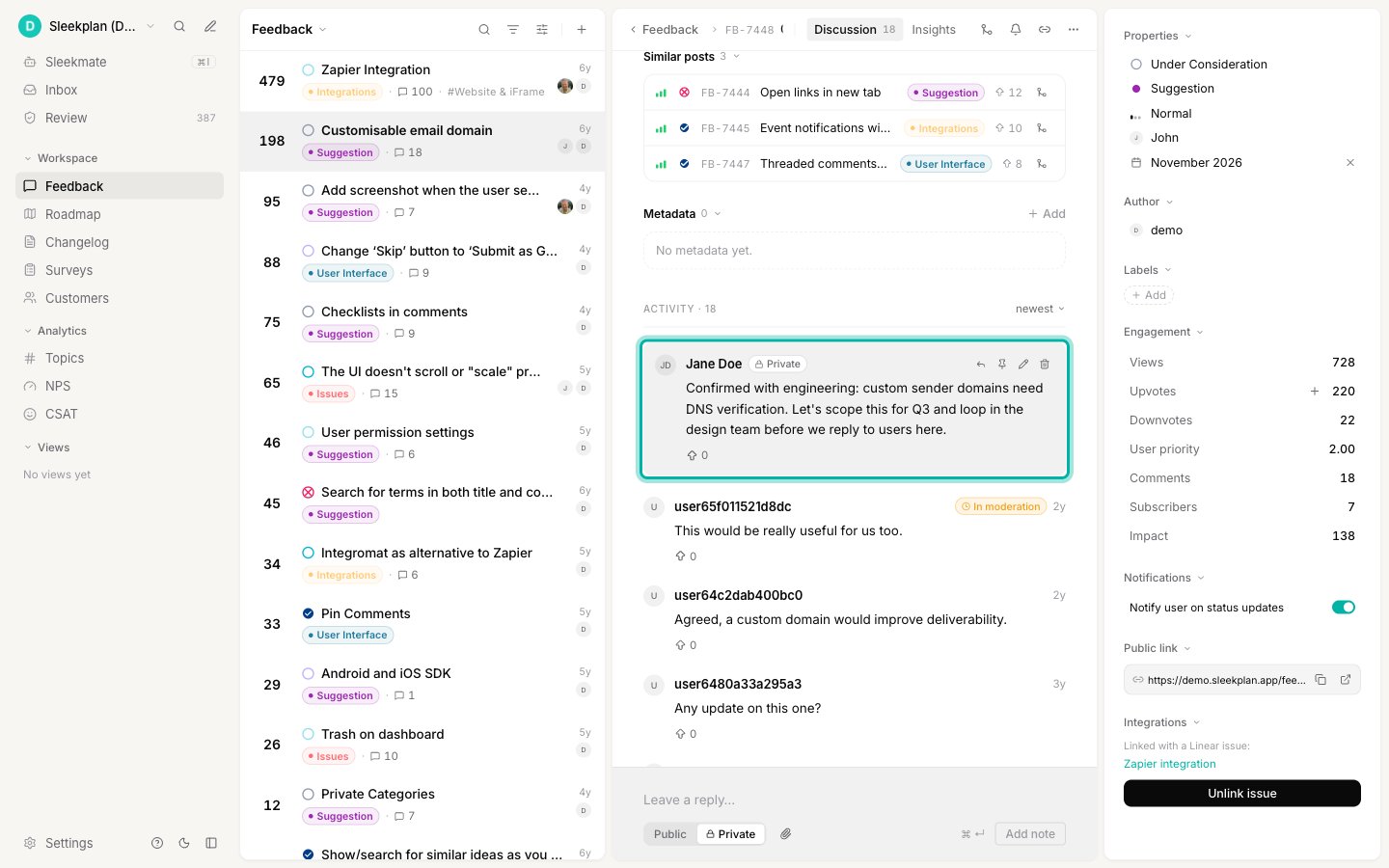Screen dimensions: 1389x868
Task: Collapse the Engagement section
Action: (1163, 332)
